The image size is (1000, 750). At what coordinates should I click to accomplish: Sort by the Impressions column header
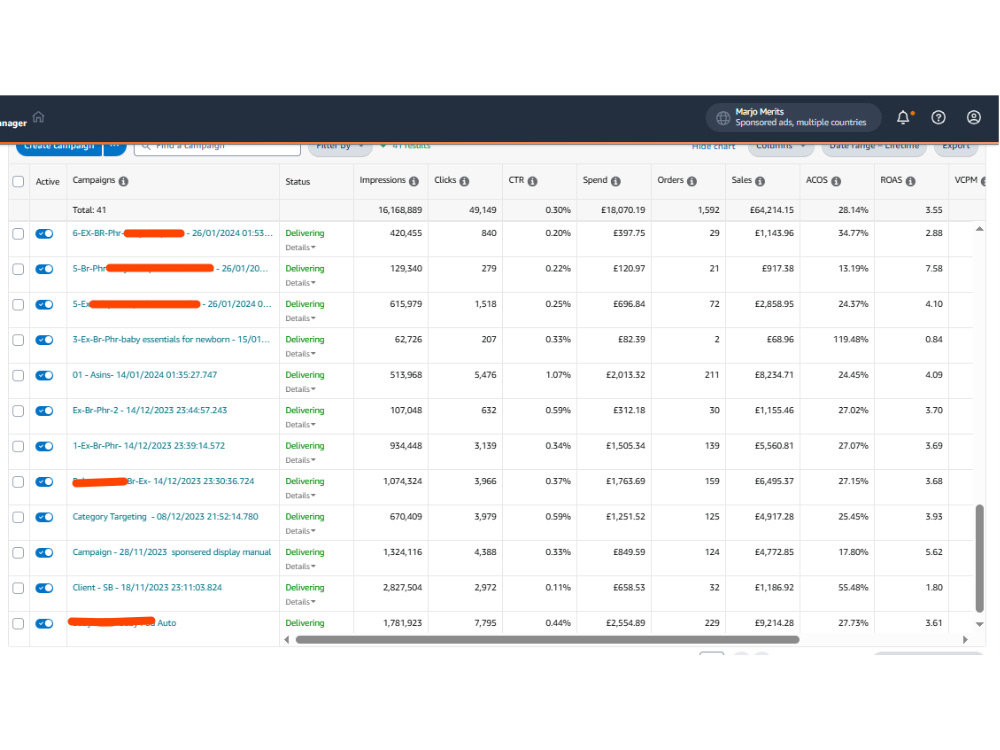[x=382, y=180]
